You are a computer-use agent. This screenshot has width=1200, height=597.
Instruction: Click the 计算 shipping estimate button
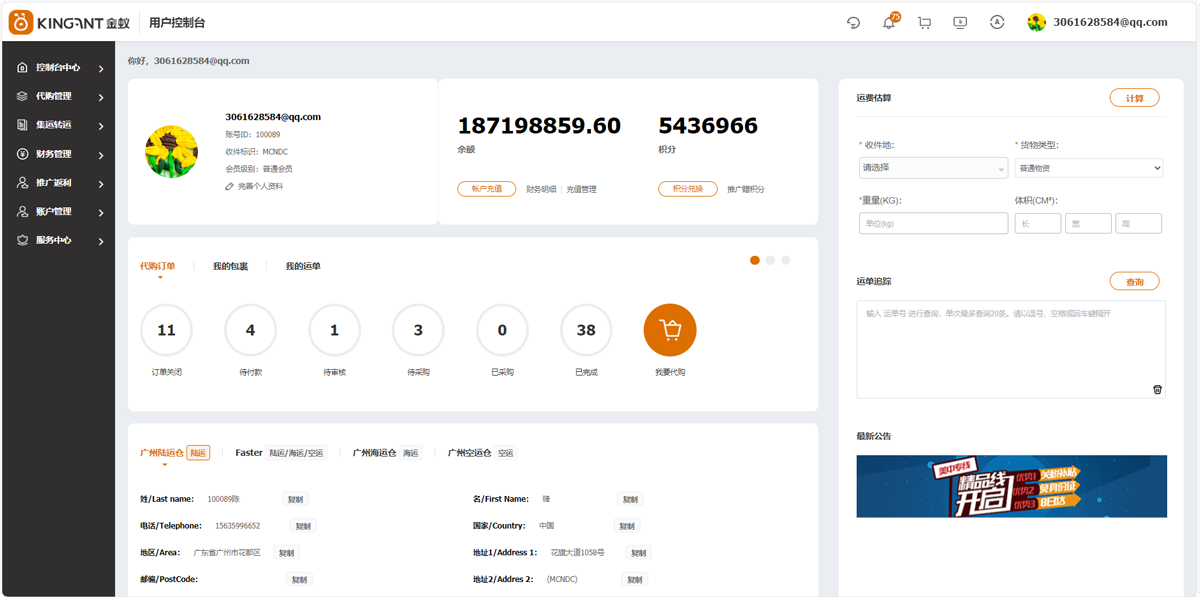point(1134,98)
